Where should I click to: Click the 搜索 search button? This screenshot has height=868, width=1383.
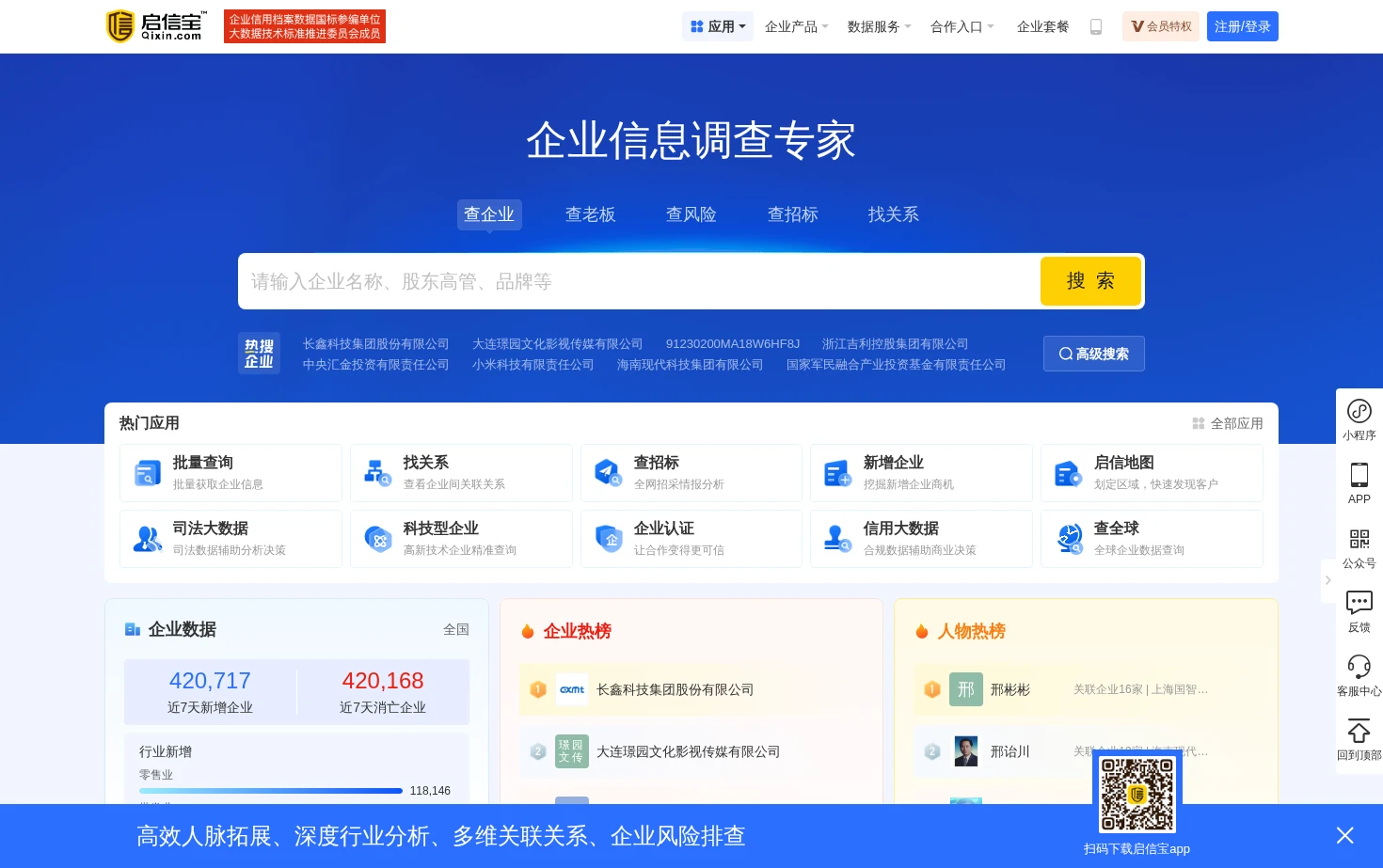pos(1090,281)
